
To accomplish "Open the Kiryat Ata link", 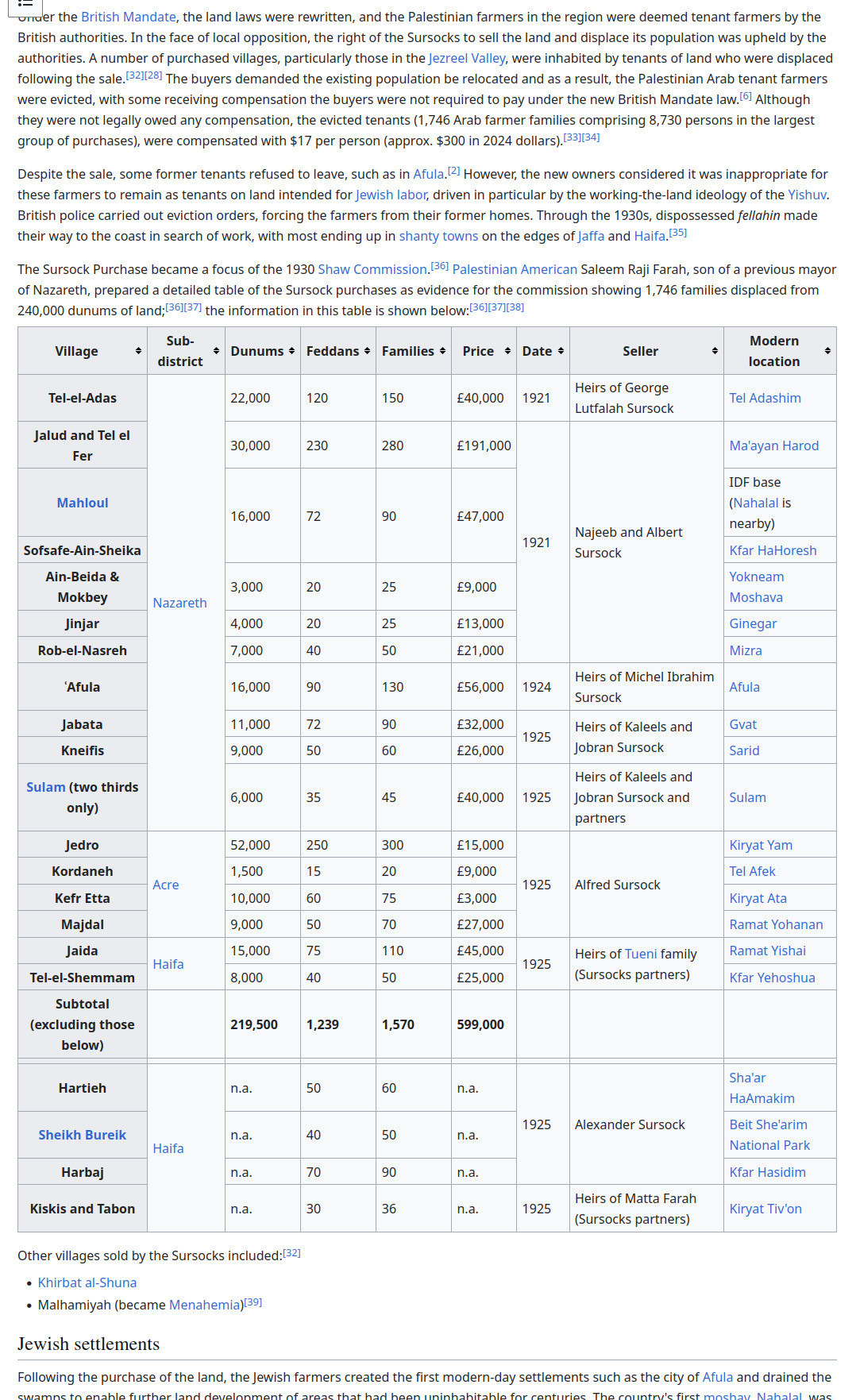I will [758, 898].
